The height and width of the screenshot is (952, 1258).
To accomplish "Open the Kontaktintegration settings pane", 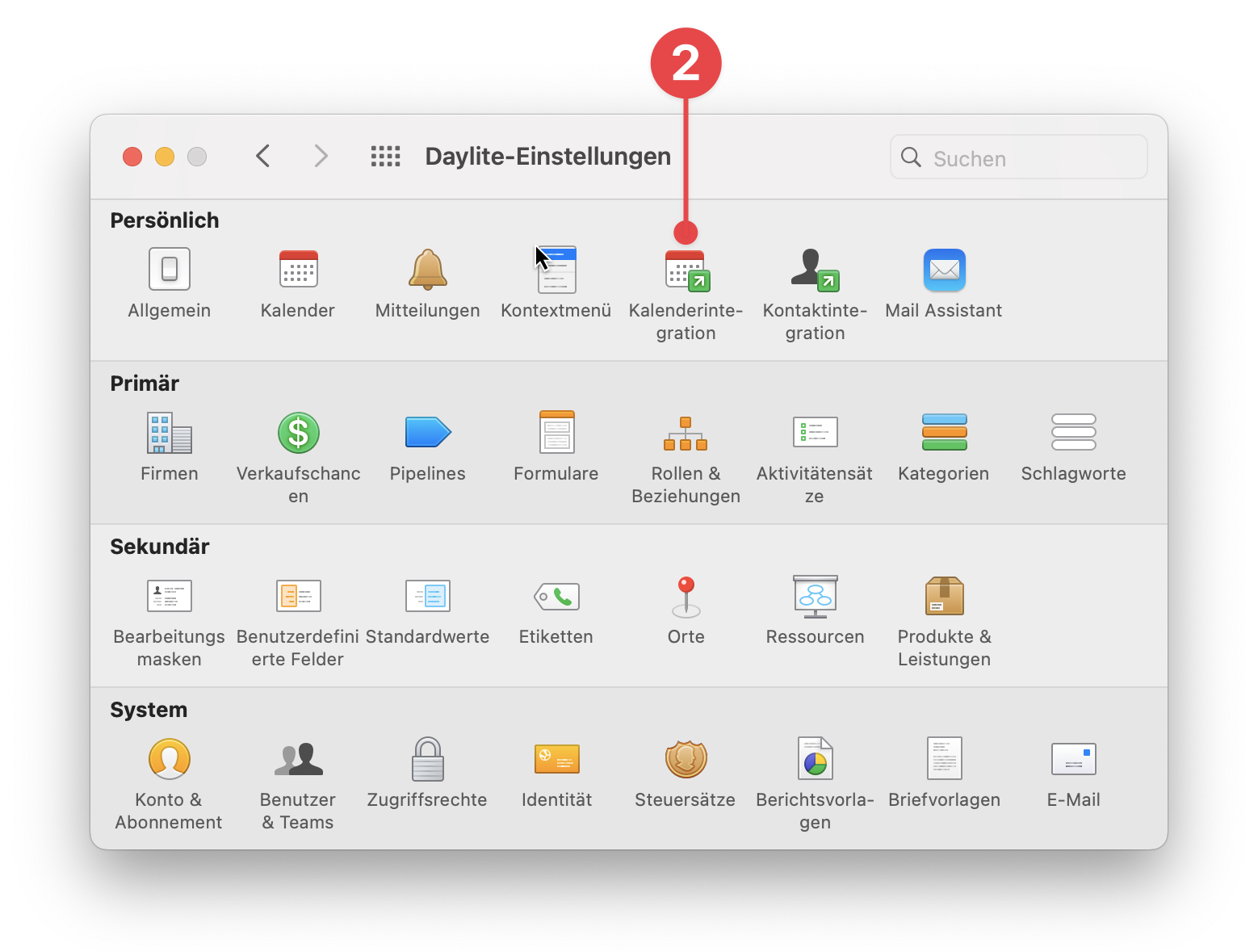I will tap(815, 271).
